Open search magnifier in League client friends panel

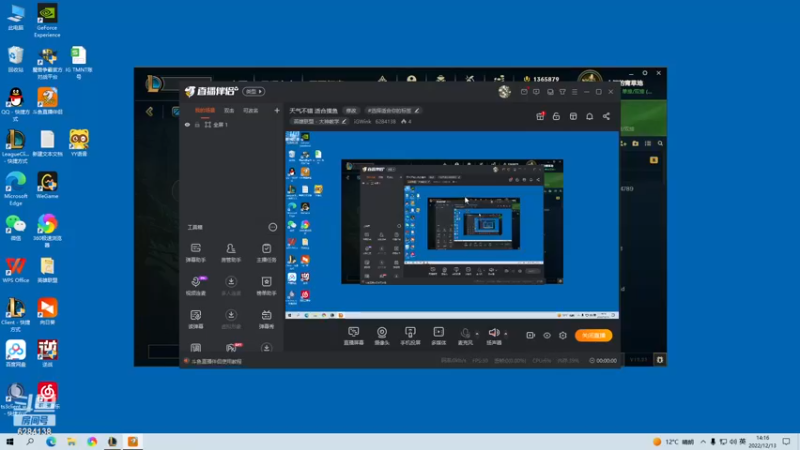(x=660, y=143)
